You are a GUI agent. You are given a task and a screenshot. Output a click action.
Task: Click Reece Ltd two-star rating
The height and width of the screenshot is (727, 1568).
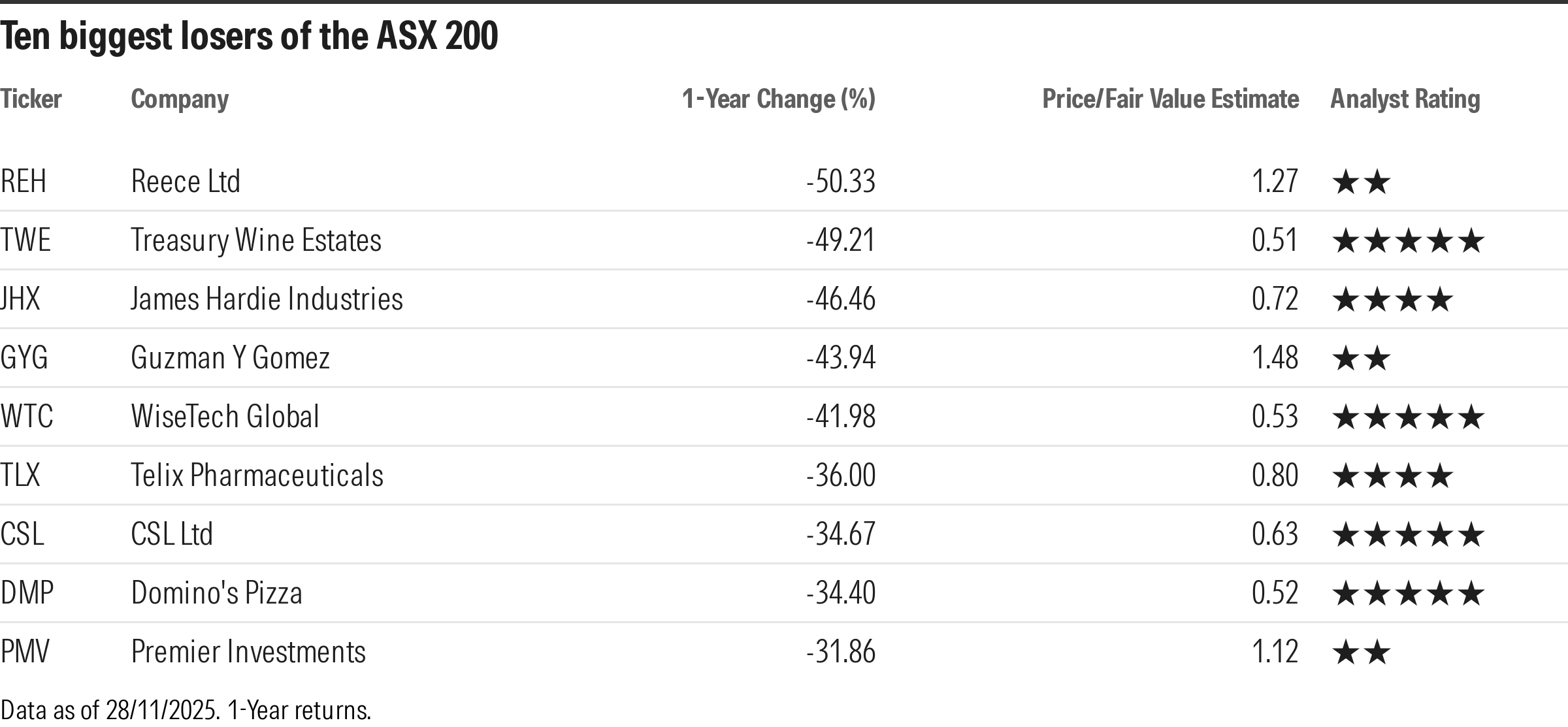1361,182
